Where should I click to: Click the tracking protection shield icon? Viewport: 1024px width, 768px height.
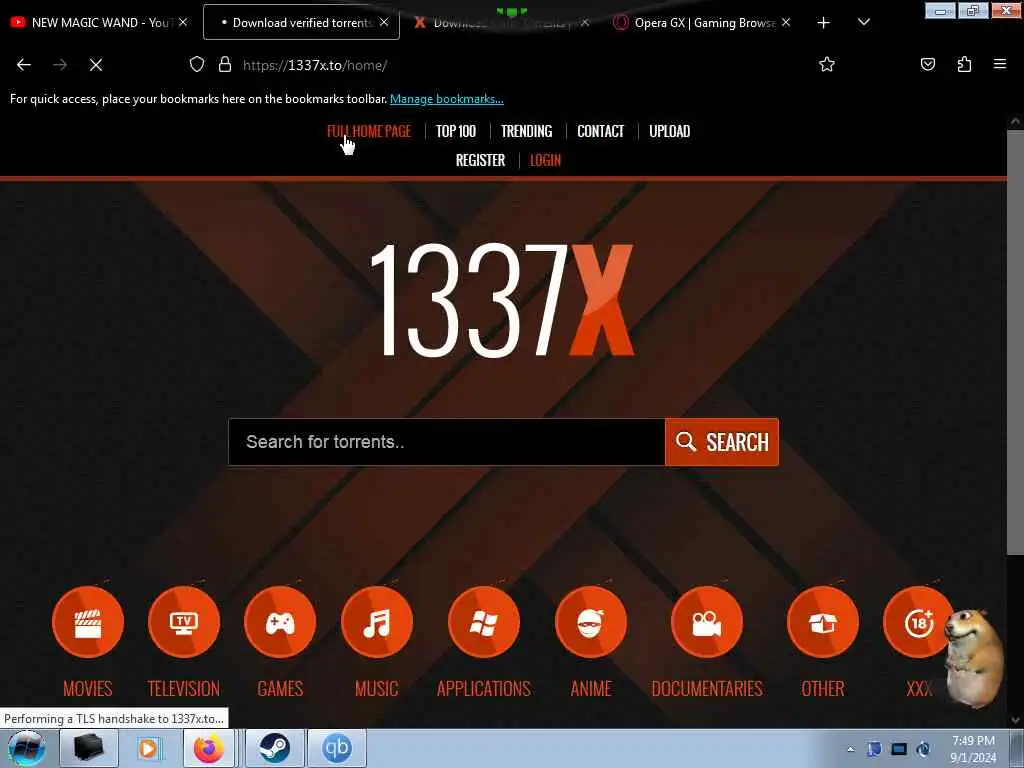(x=197, y=64)
